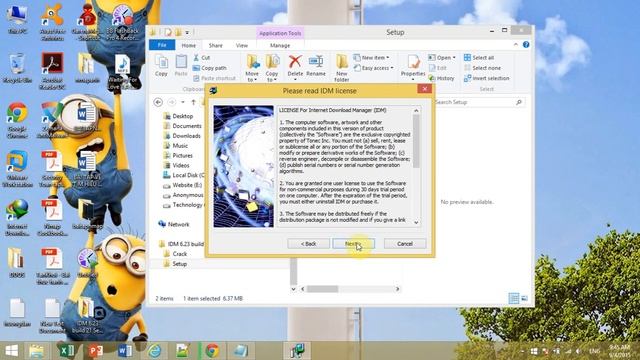Image resolution: width=640 pixels, height=360 pixels.
Task: Click the license text scrollbar down arrow
Action: click(416, 222)
